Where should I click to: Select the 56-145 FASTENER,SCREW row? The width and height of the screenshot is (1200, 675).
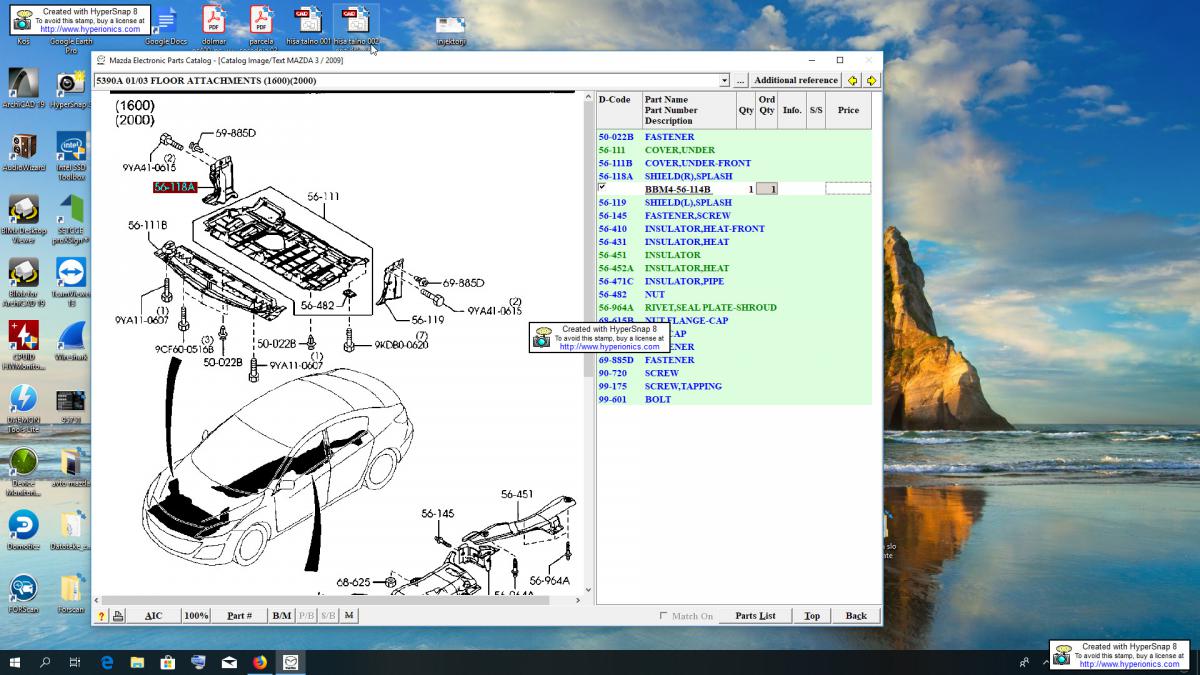pyautogui.click(x=734, y=216)
